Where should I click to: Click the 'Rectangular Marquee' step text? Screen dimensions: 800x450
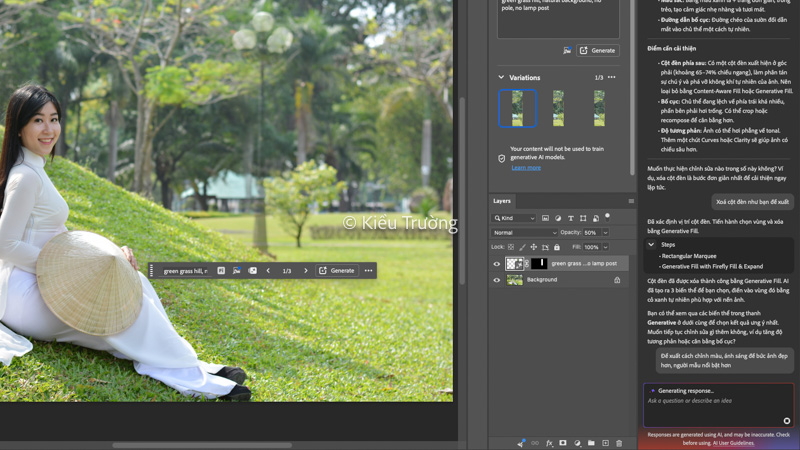[x=689, y=256]
